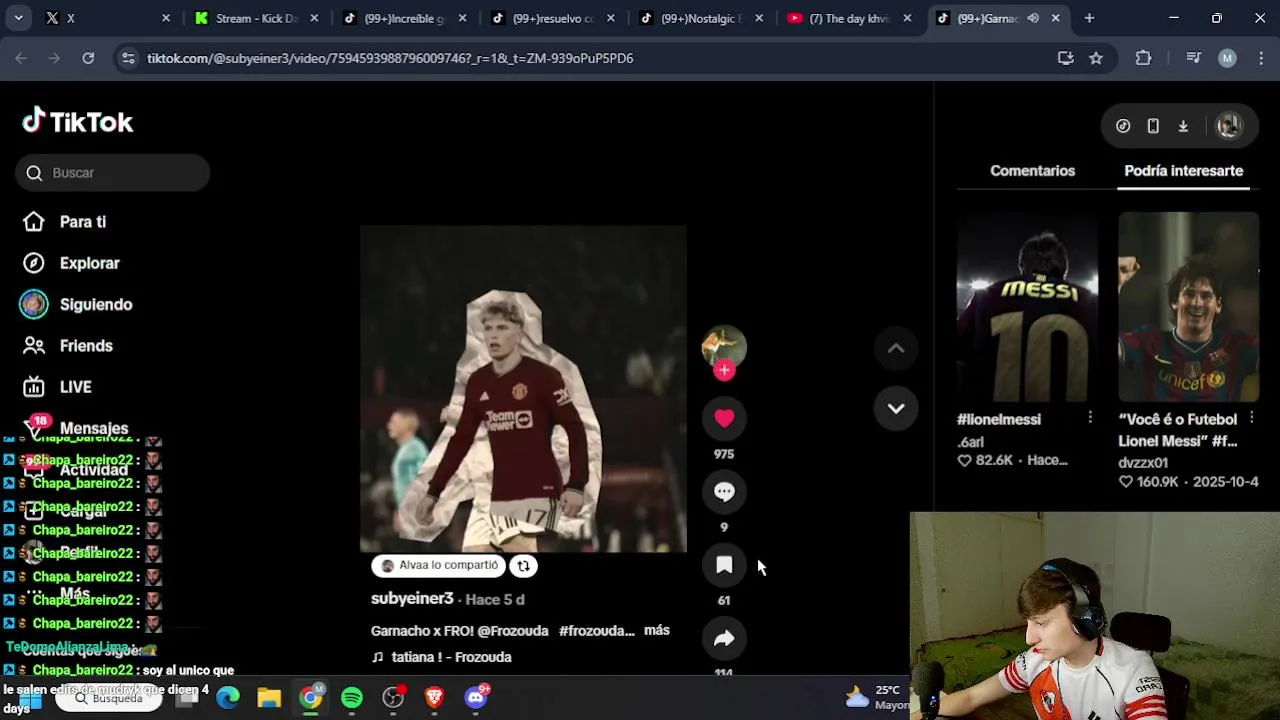
Task: Open Friends page
Action: pos(86,345)
